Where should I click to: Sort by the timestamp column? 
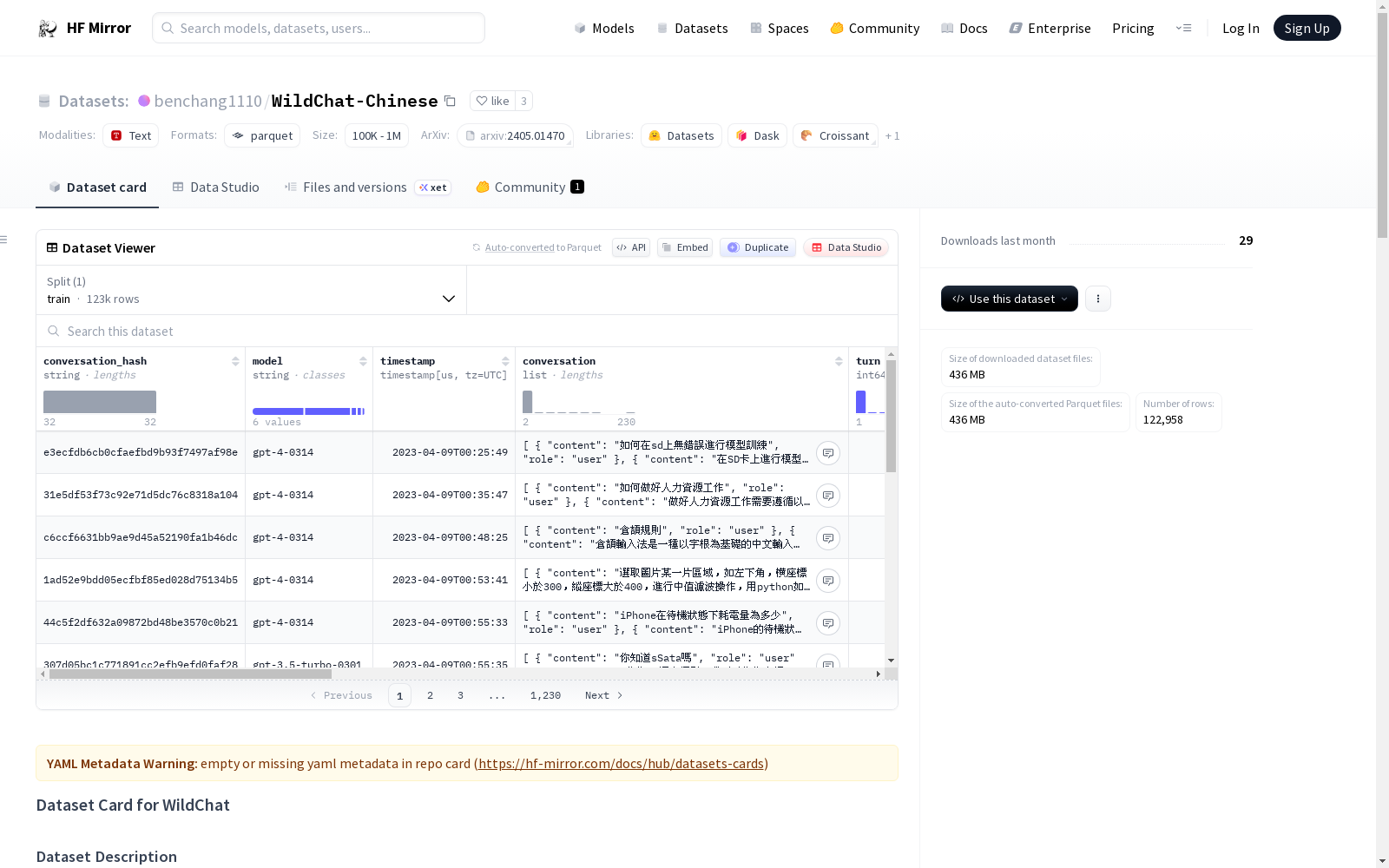pos(505,361)
